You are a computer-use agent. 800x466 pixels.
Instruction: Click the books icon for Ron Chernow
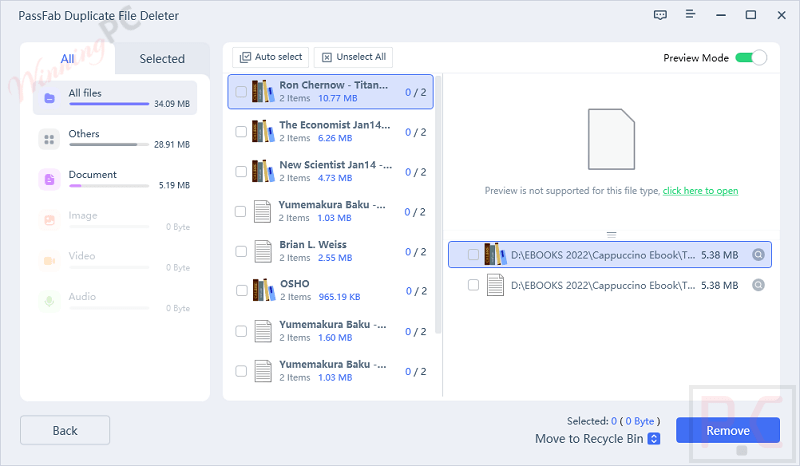point(263,91)
